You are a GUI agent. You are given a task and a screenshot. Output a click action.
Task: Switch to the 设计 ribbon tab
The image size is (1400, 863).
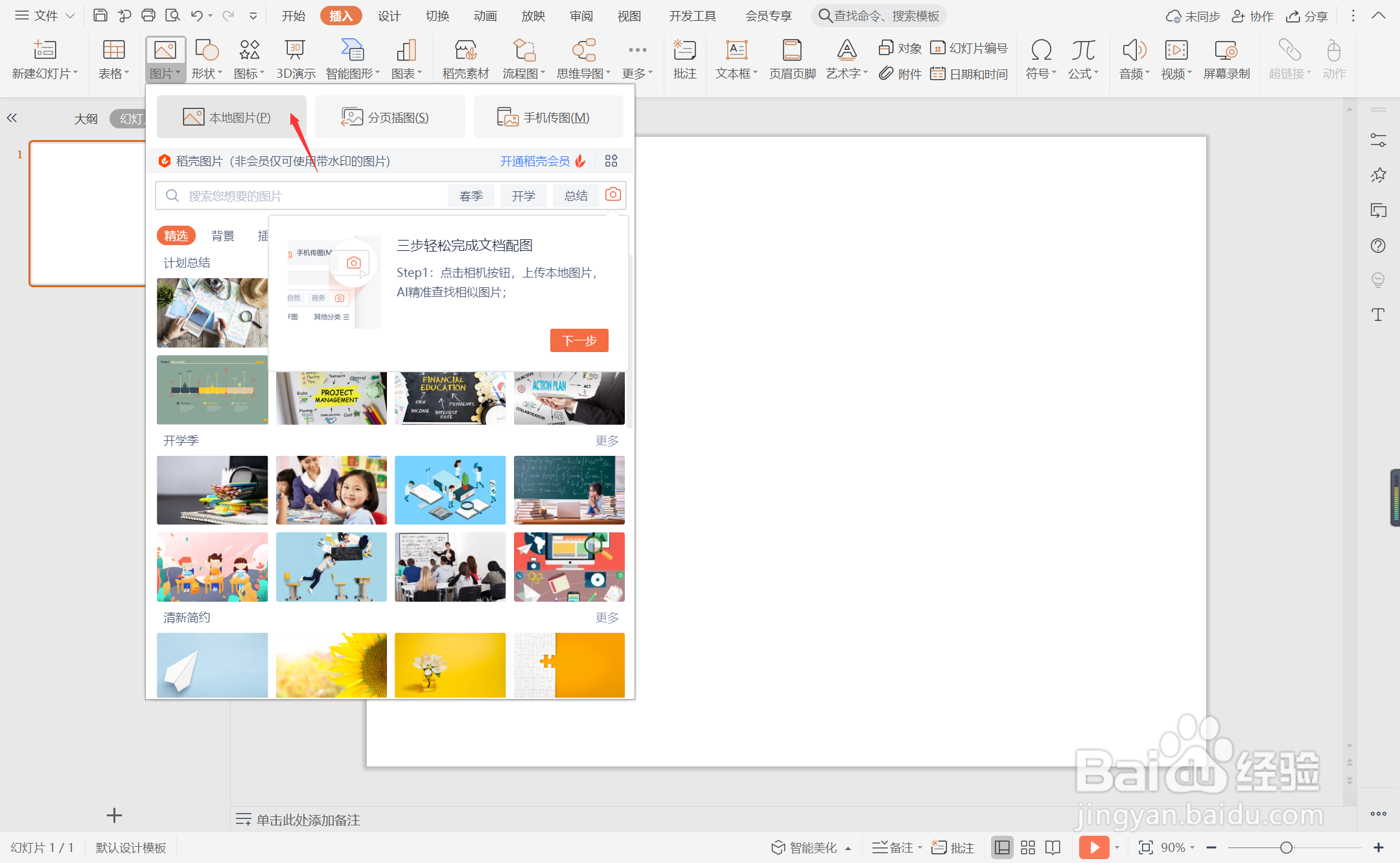[x=389, y=16]
